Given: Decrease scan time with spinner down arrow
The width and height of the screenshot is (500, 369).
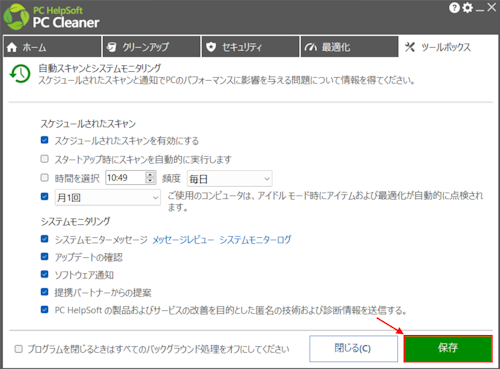Looking at the screenshot, I should [151, 181].
